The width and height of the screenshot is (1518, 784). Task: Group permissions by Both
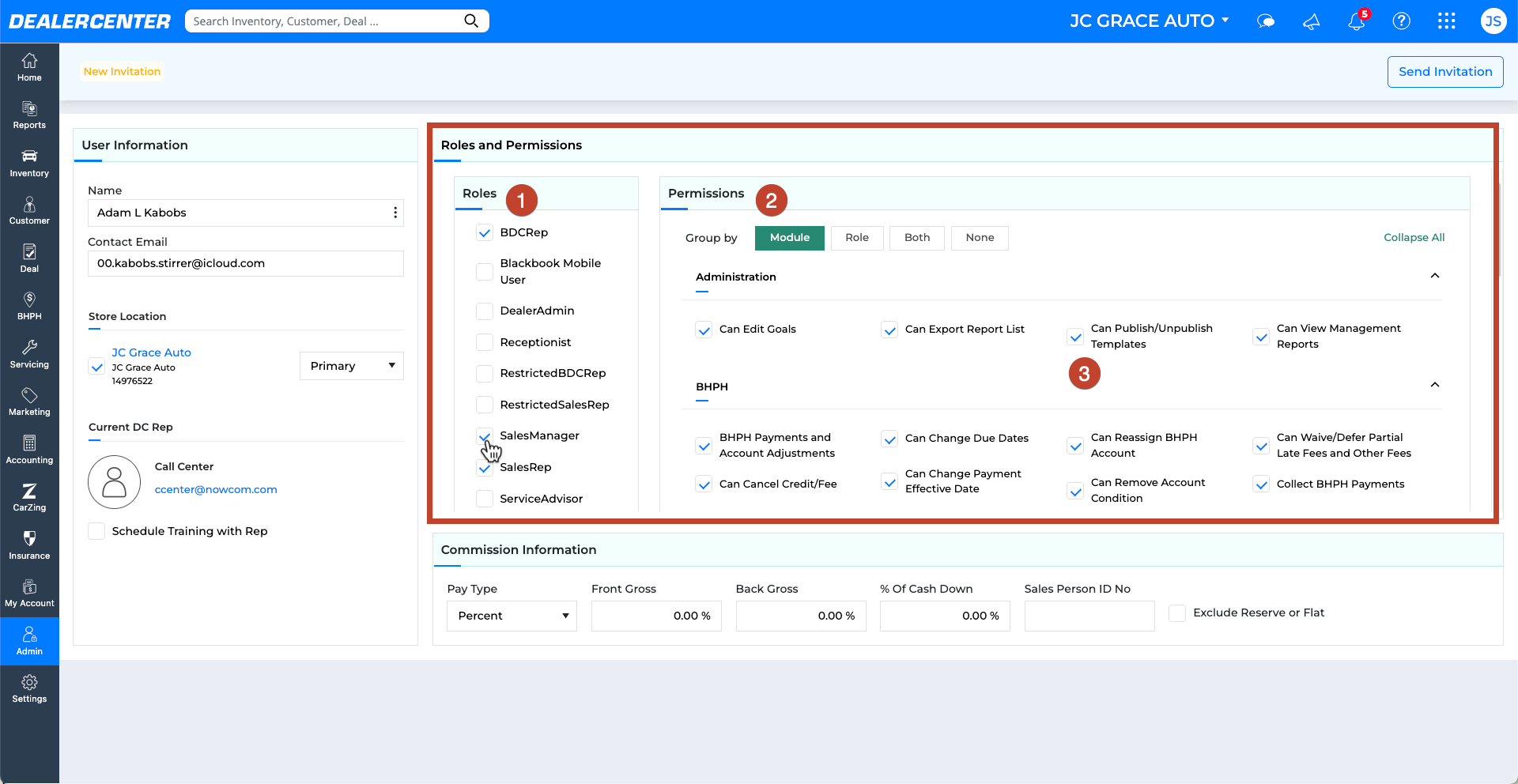[917, 238]
